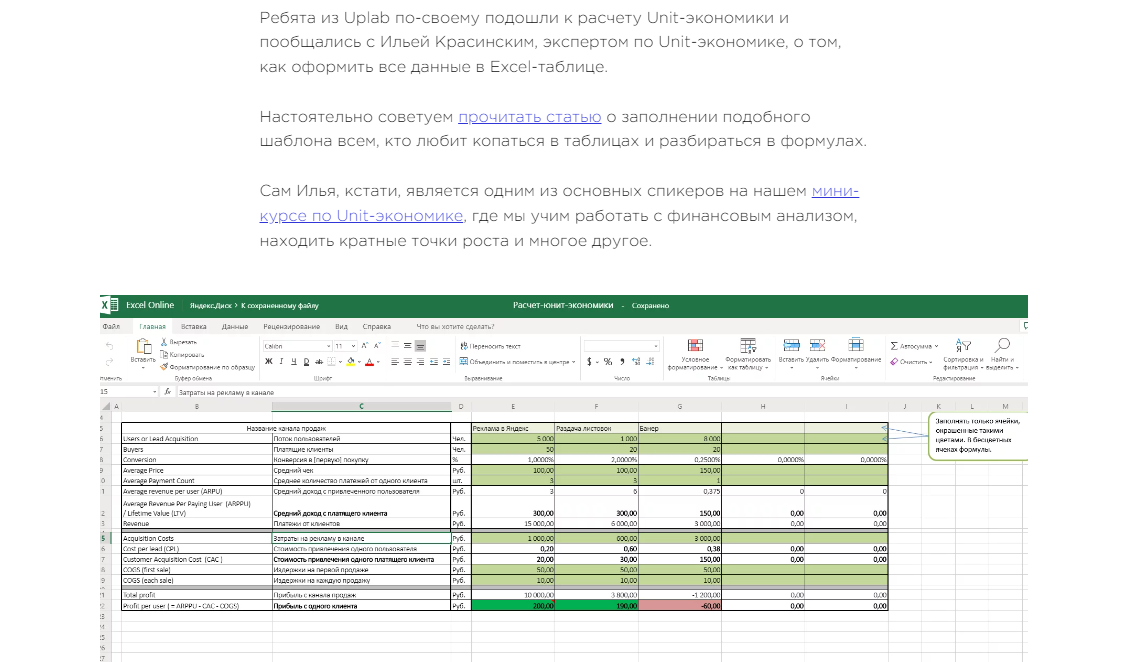Click Форматировать как таблицу icon
Viewport: 1137px width, 662px height.
click(748, 345)
